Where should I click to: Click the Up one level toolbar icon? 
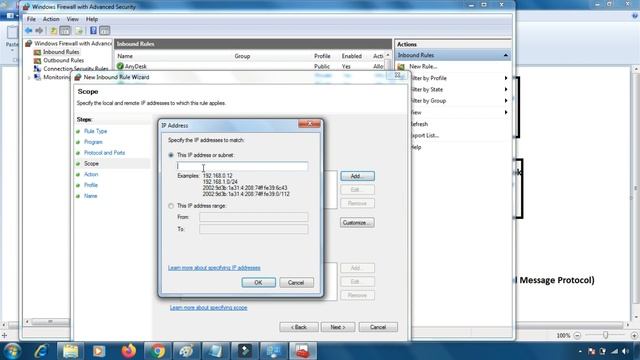53,31
